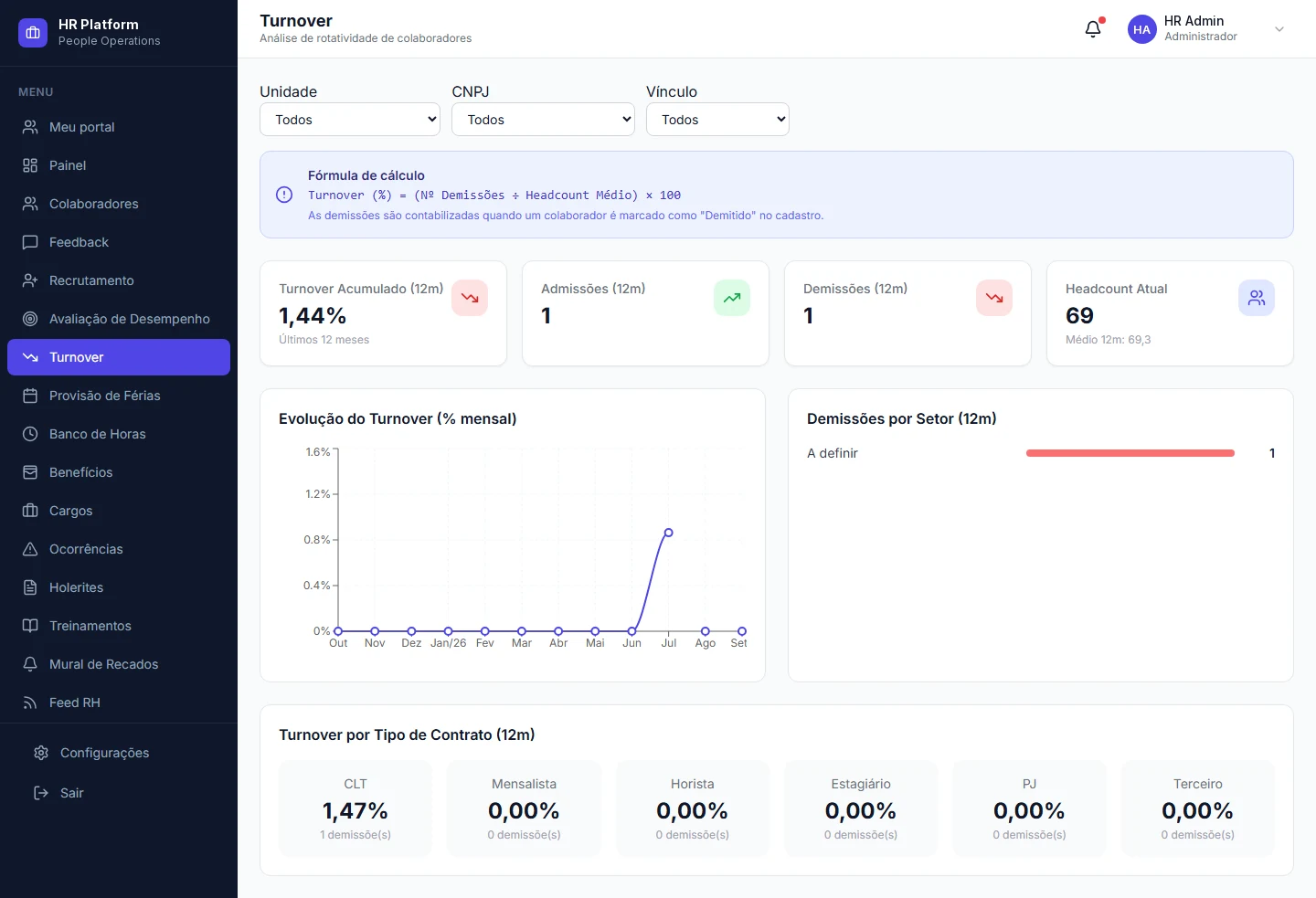Open the Vínculo dropdown
The height and width of the screenshot is (898, 1316).
click(x=717, y=120)
